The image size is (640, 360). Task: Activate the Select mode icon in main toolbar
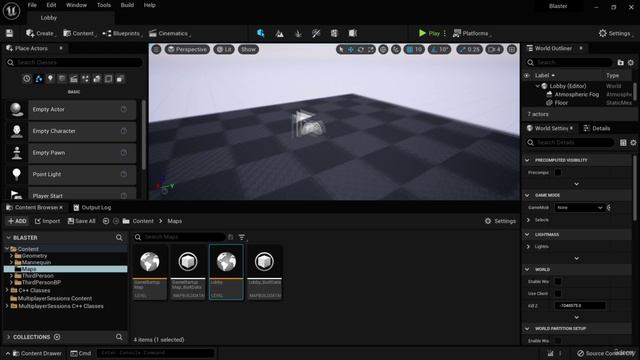pyautogui.click(x=260, y=33)
